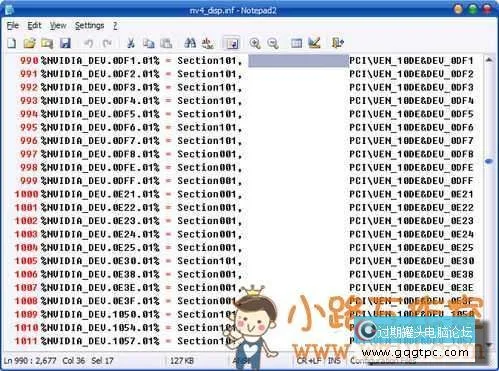Click CR+LF line ending indicator

point(309,361)
